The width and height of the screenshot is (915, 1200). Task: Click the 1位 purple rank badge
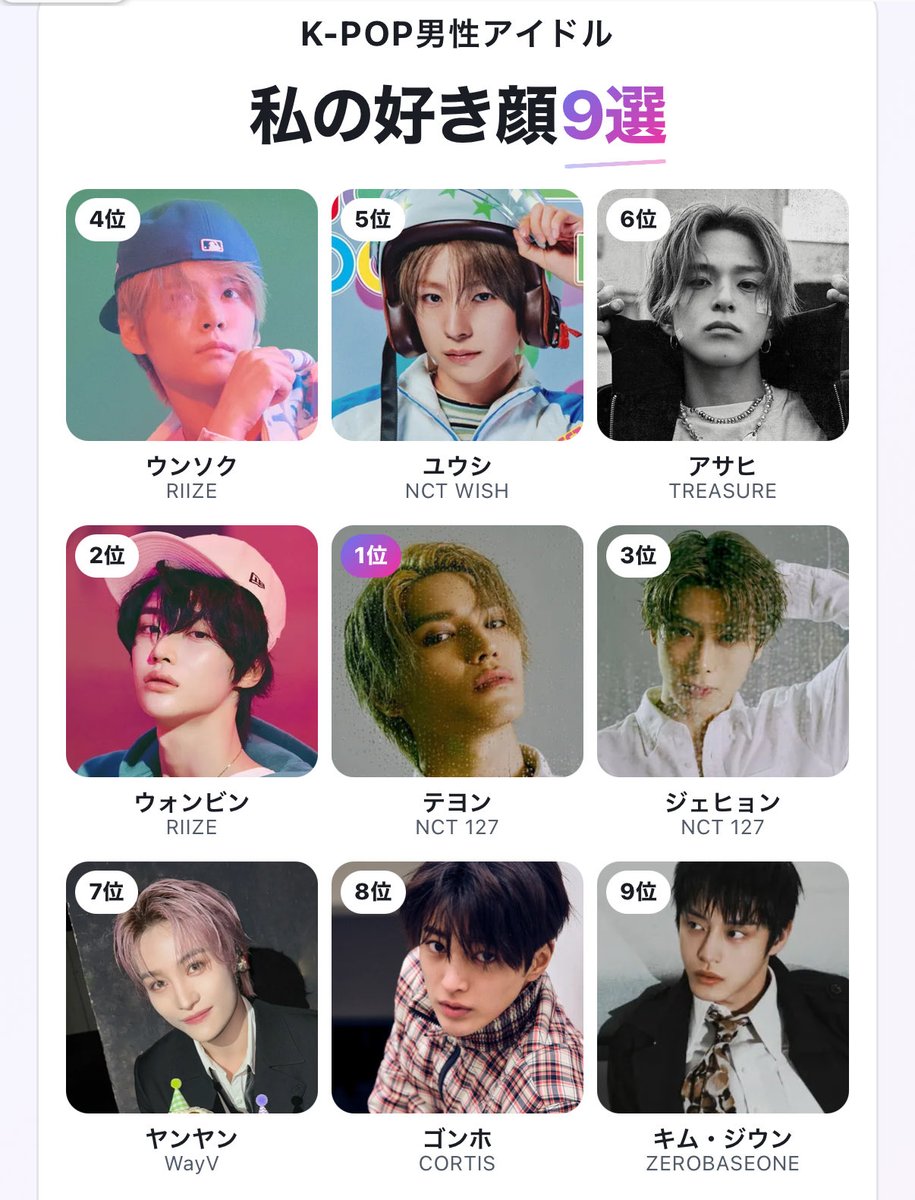click(372, 555)
